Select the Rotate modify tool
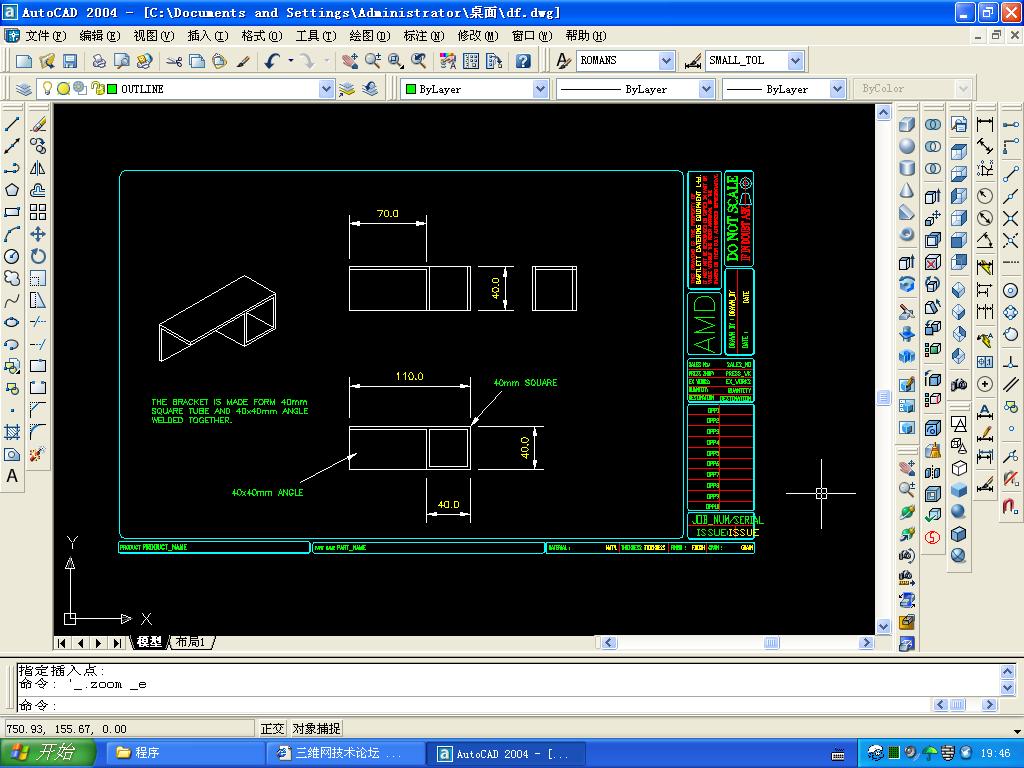Image resolution: width=1024 pixels, height=768 pixels. [38, 256]
